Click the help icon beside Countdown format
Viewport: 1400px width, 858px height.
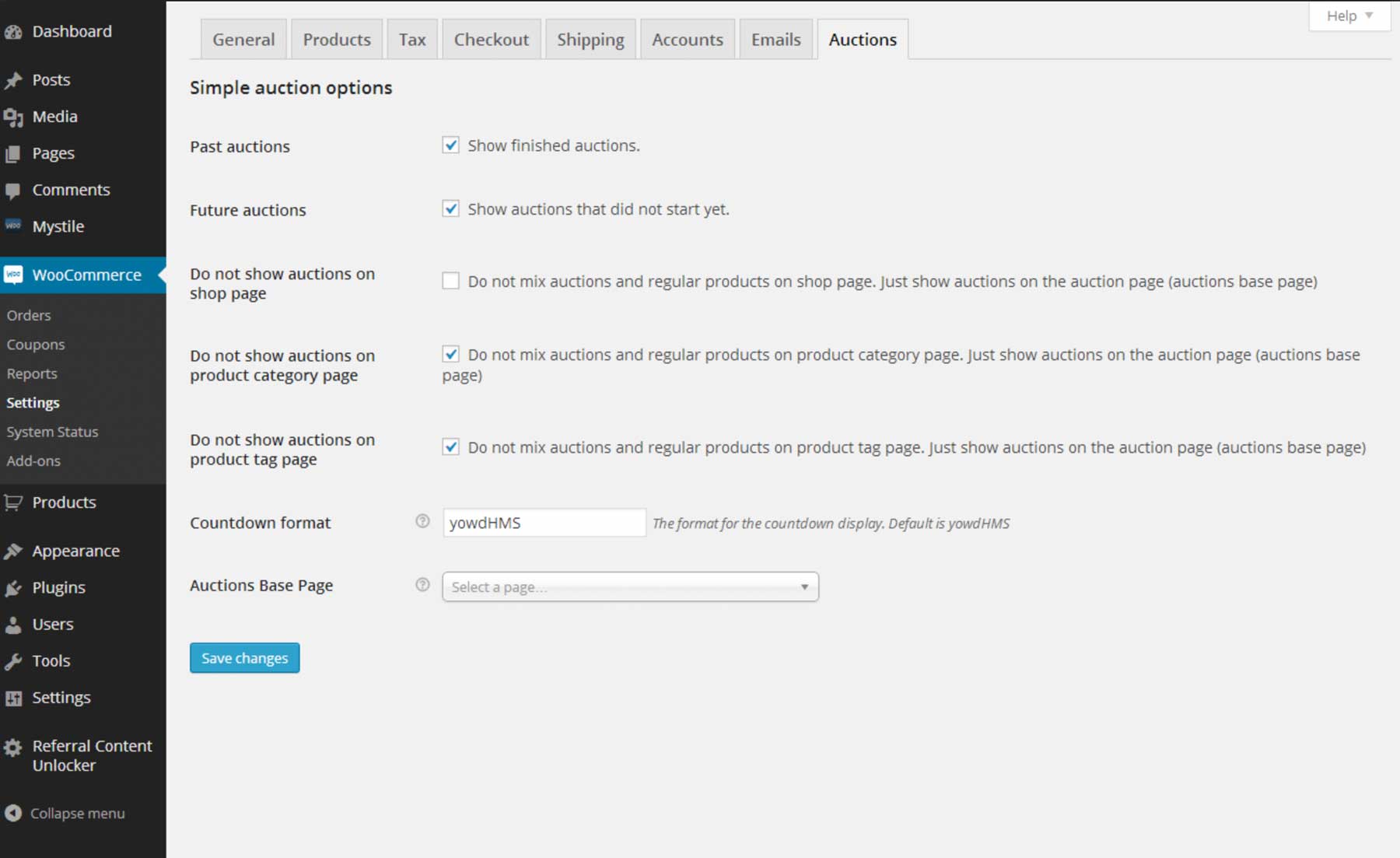[x=421, y=521]
